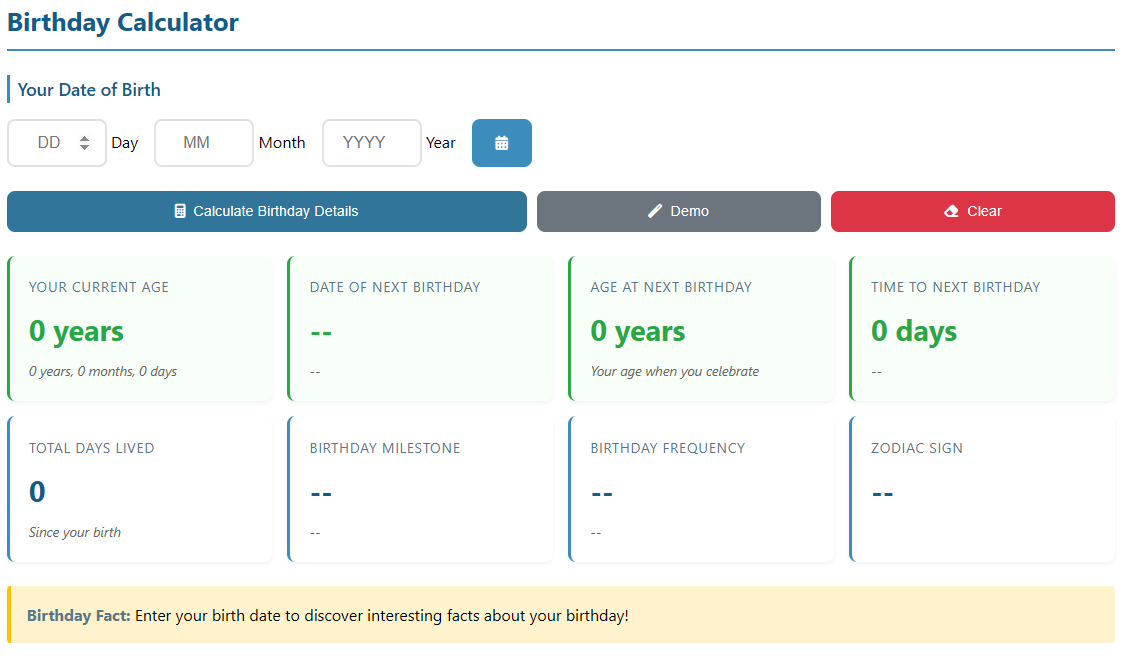Screen dimensions: 1124x668
Task: Hit the red Clear button
Action: (x=972, y=211)
